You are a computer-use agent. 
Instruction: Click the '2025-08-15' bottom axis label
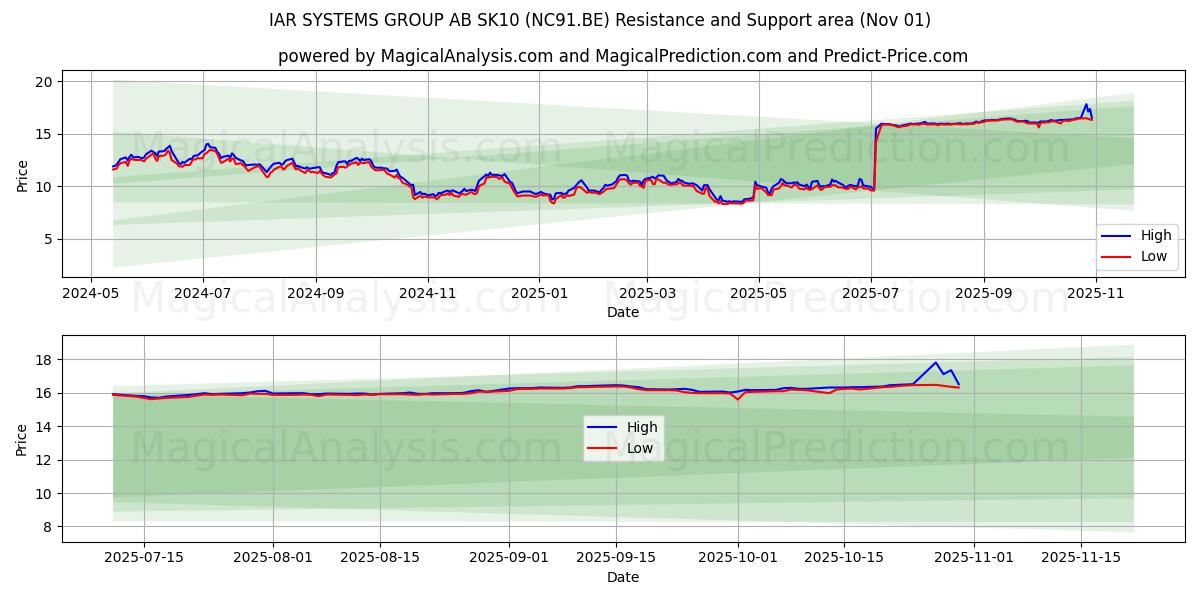[x=380, y=559]
